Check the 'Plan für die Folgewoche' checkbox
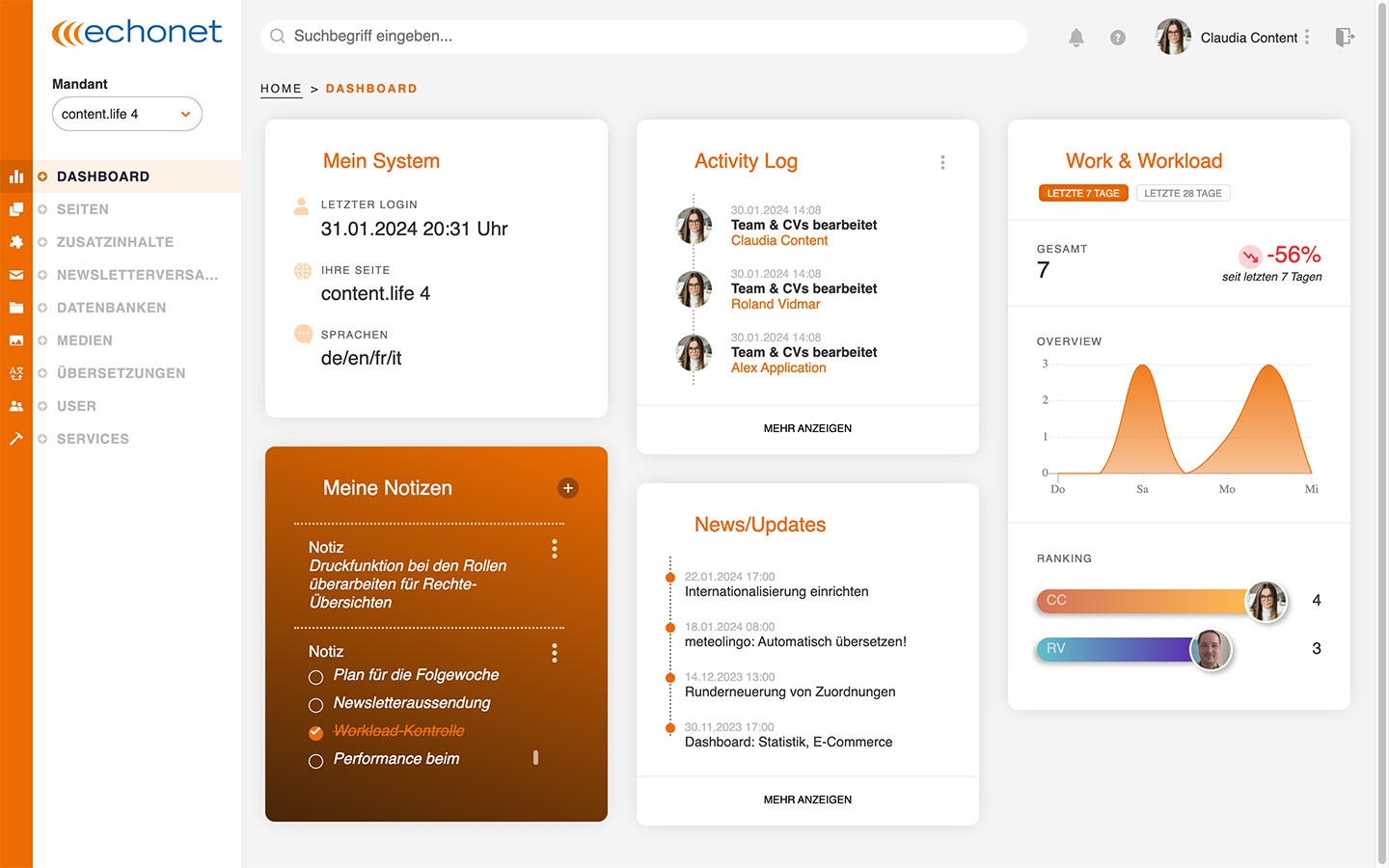The width and height of the screenshot is (1389, 868). point(315,677)
